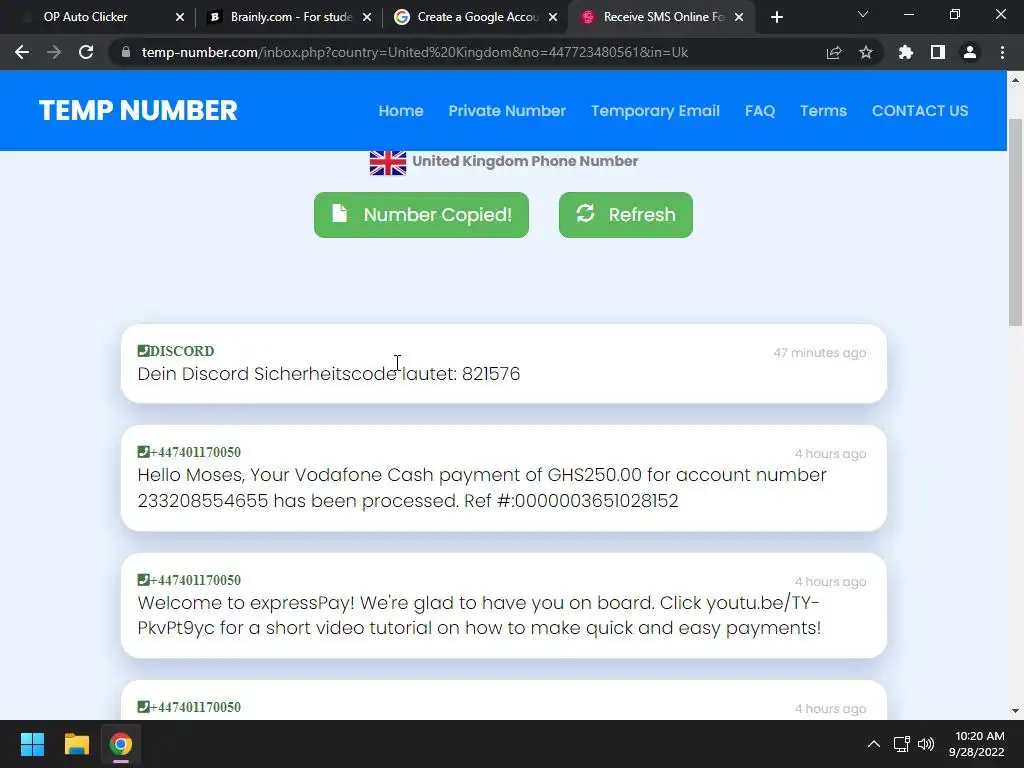Image resolution: width=1024 pixels, height=768 pixels.
Task: Open the Extensions puzzle icon
Action: point(905,52)
